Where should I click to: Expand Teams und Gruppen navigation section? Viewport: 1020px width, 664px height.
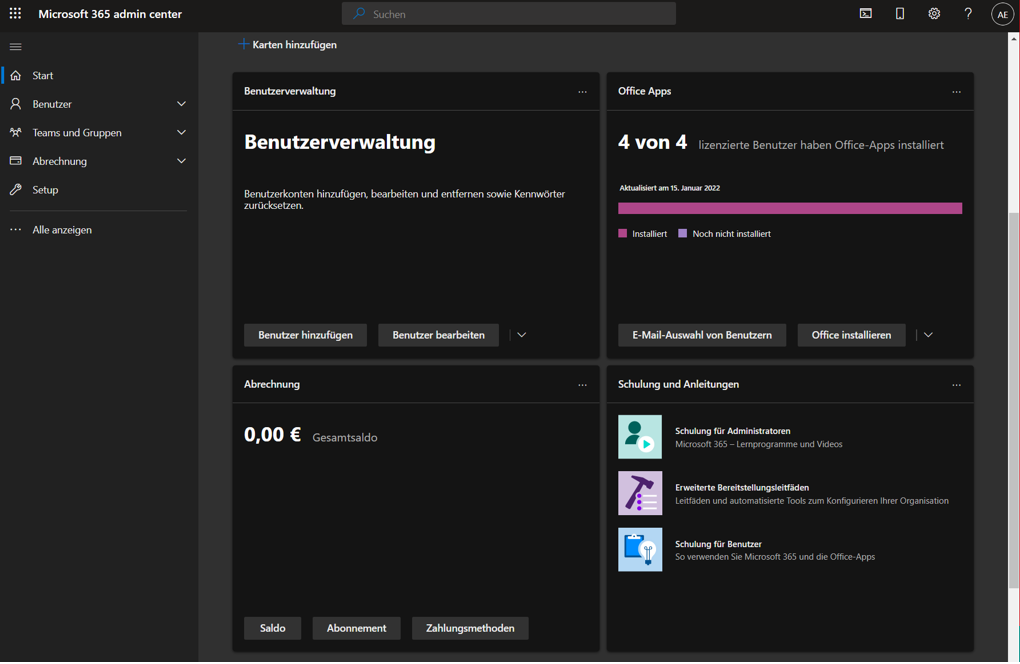pos(181,132)
